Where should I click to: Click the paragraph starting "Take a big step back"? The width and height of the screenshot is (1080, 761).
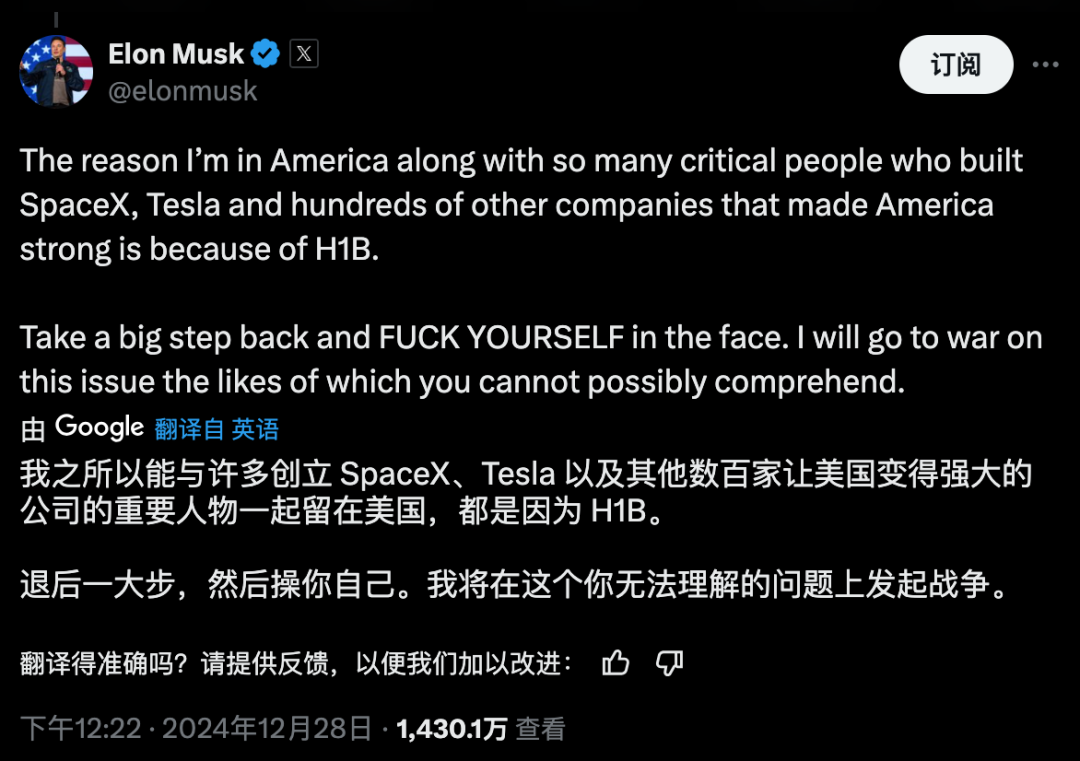pyautogui.click(x=530, y=358)
